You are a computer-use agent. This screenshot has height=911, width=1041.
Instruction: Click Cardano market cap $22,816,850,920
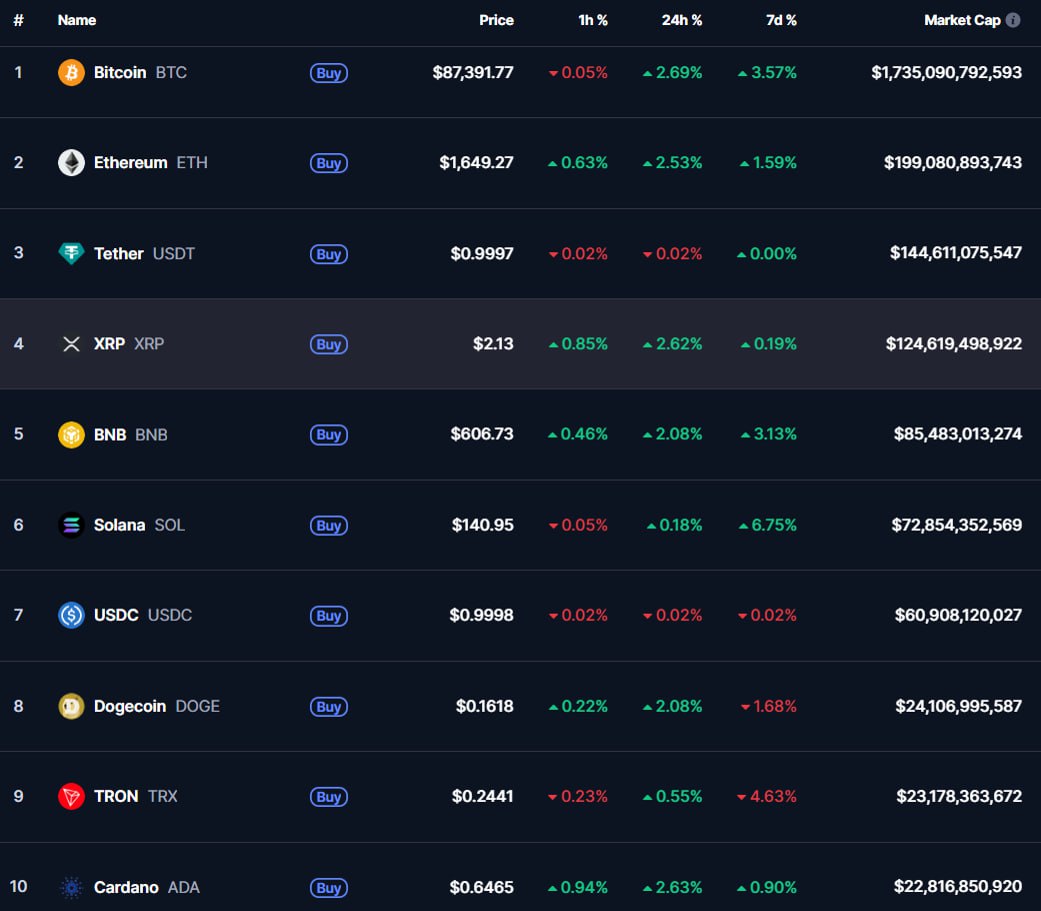958,887
